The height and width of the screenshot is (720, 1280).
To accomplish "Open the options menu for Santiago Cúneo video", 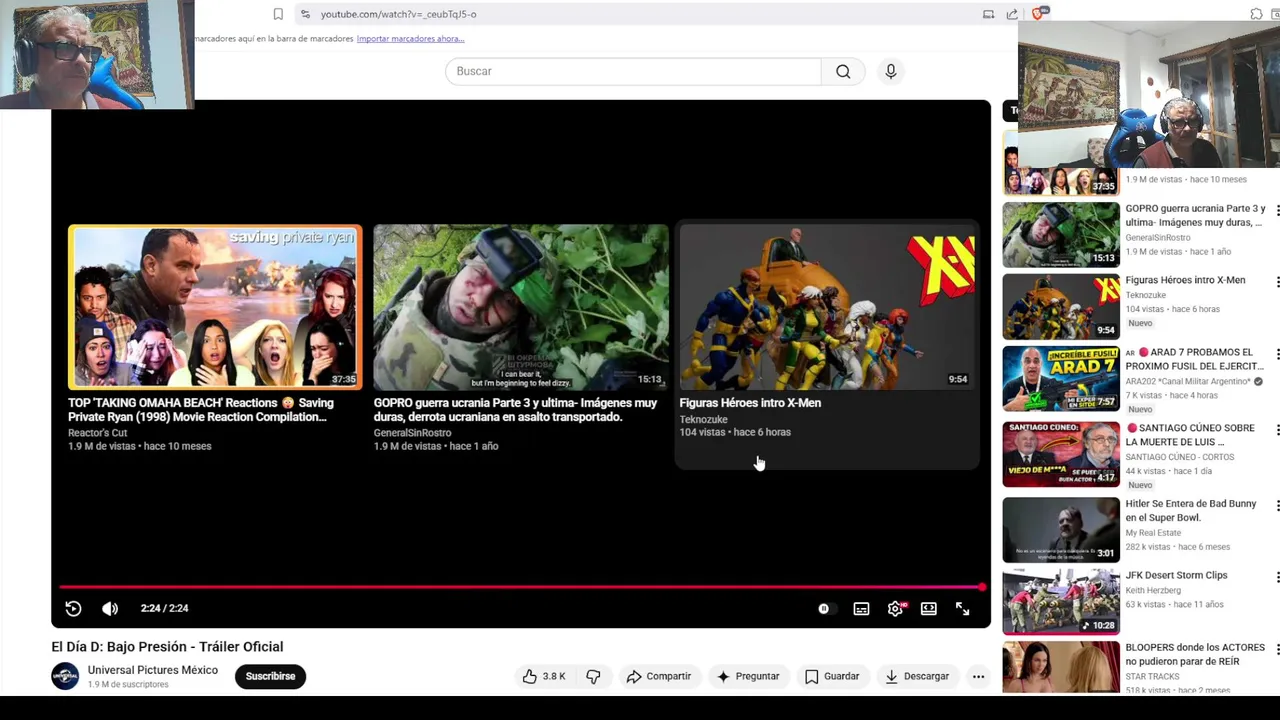I will tap(1277, 430).
